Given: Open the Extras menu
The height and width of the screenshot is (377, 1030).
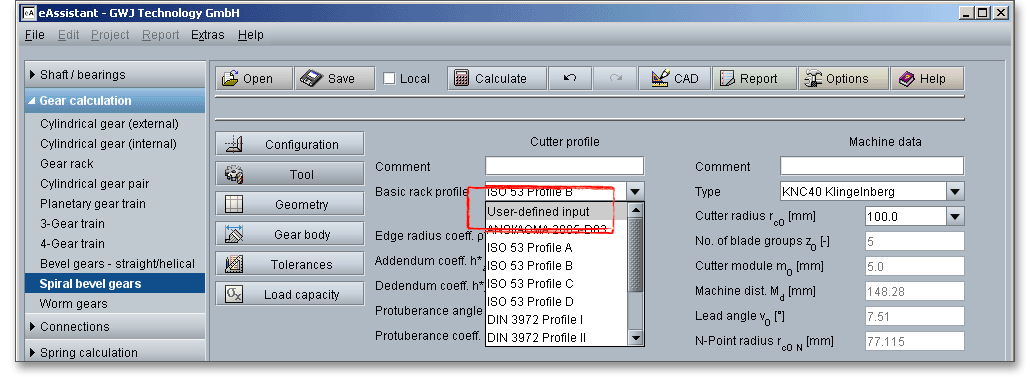Looking at the screenshot, I should pyautogui.click(x=208, y=35).
